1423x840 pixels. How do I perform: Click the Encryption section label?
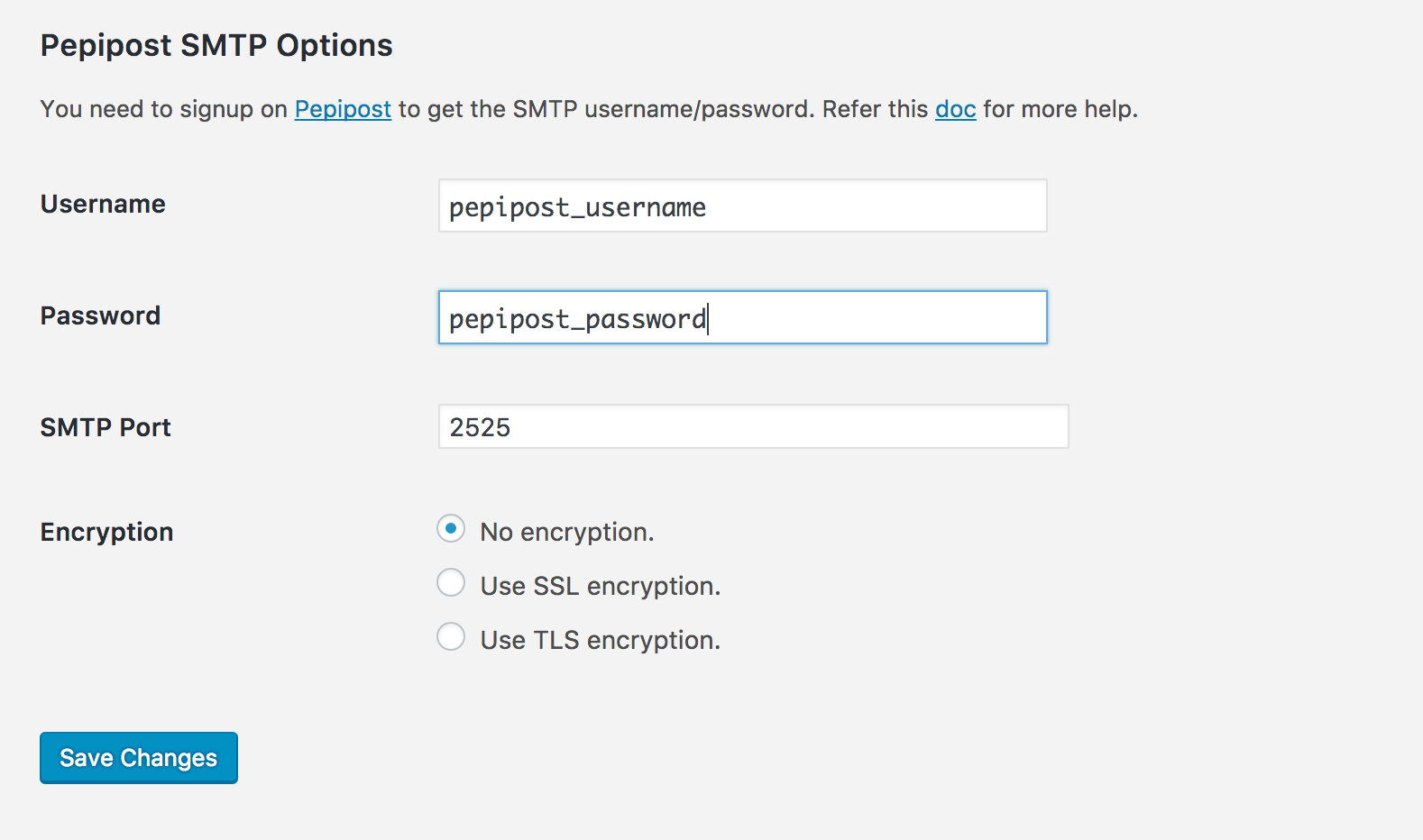click(x=106, y=533)
